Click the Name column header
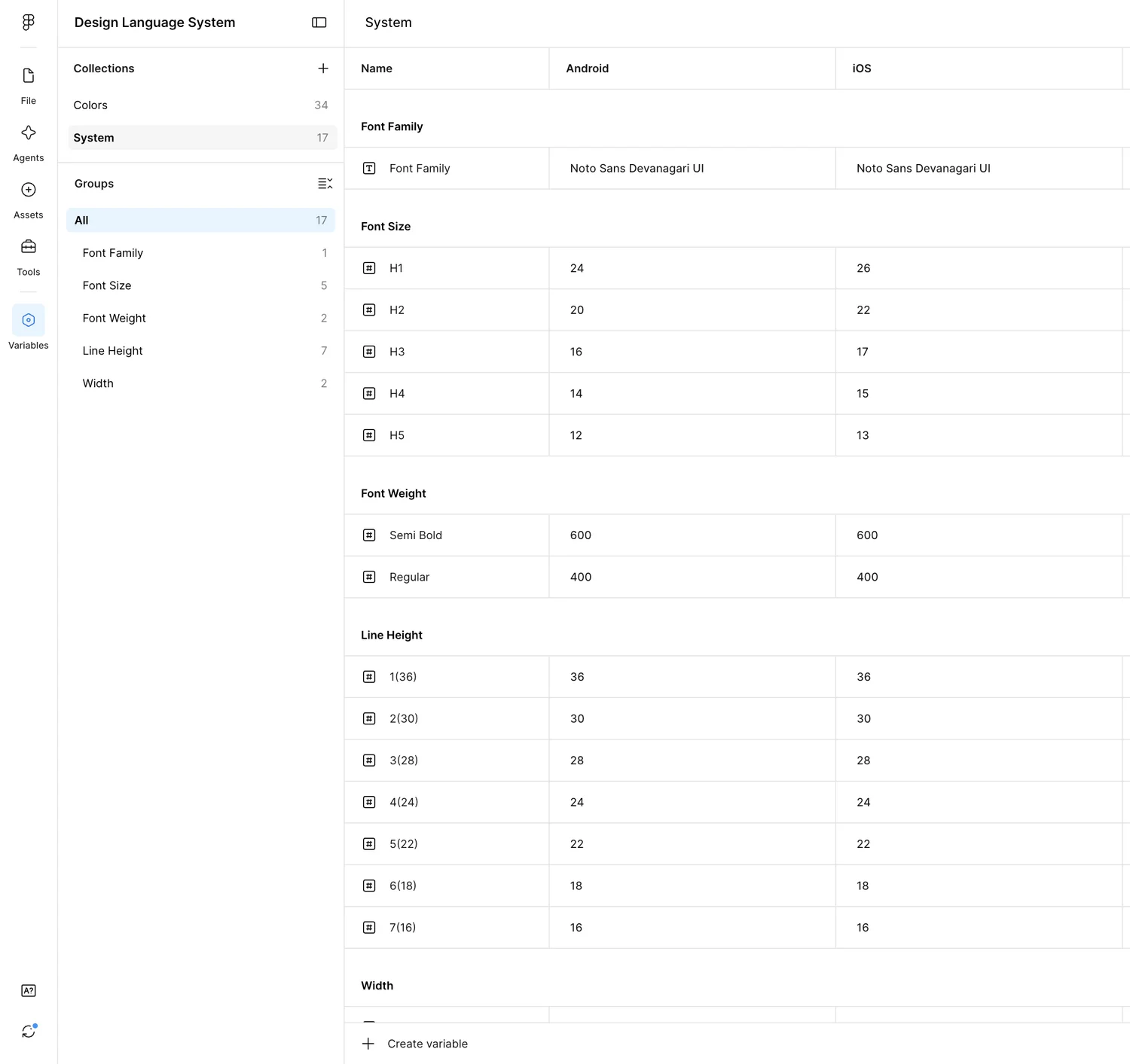The width and height of the screenshot is (1130, 1064). pyautogui.click(x=377, y=69)
